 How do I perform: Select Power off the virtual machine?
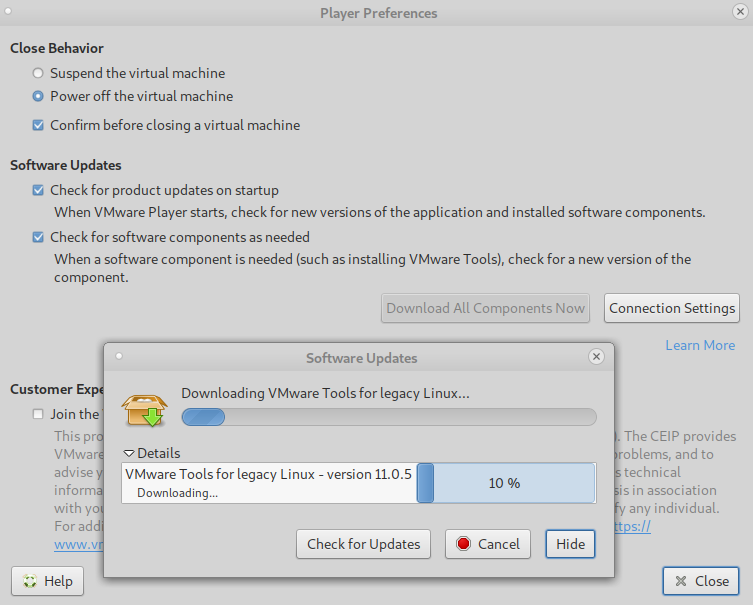click(38, 97)
